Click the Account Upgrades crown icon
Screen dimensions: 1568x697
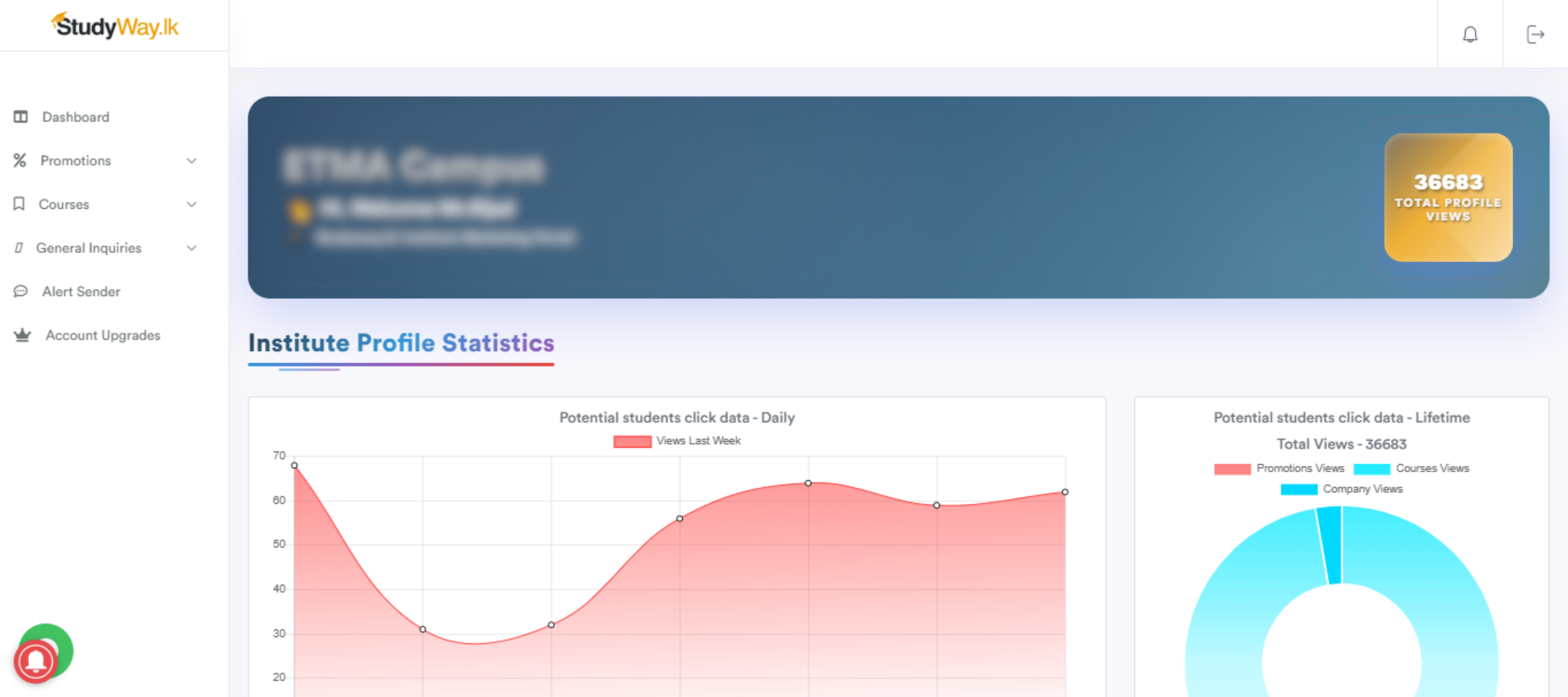22,335
